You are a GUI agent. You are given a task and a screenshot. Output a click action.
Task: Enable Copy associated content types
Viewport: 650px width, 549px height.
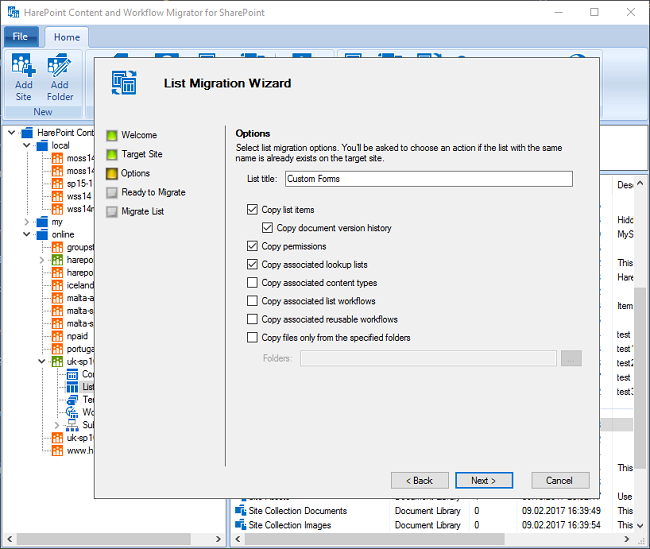tap(252, 282)
